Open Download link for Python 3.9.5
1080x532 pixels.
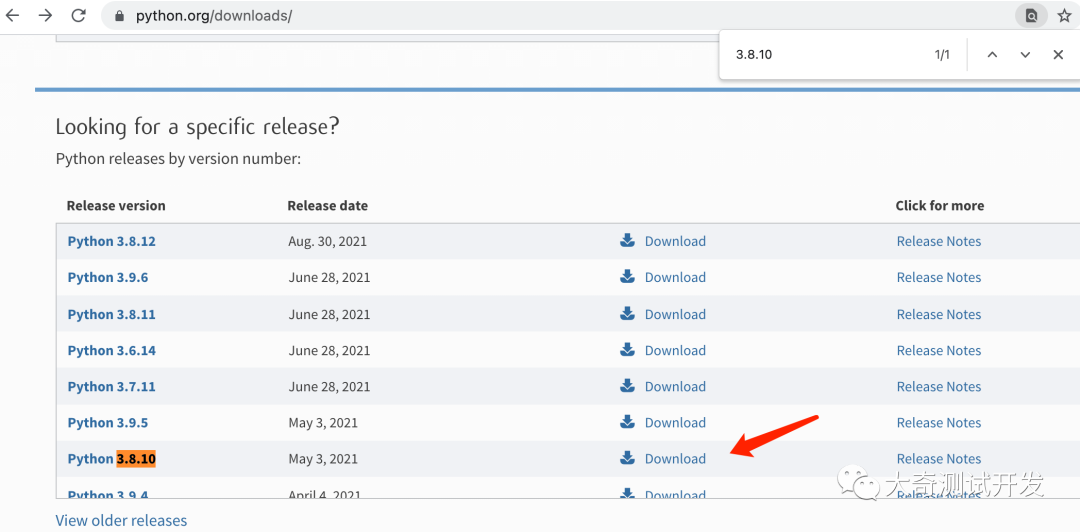pos(675,423)
